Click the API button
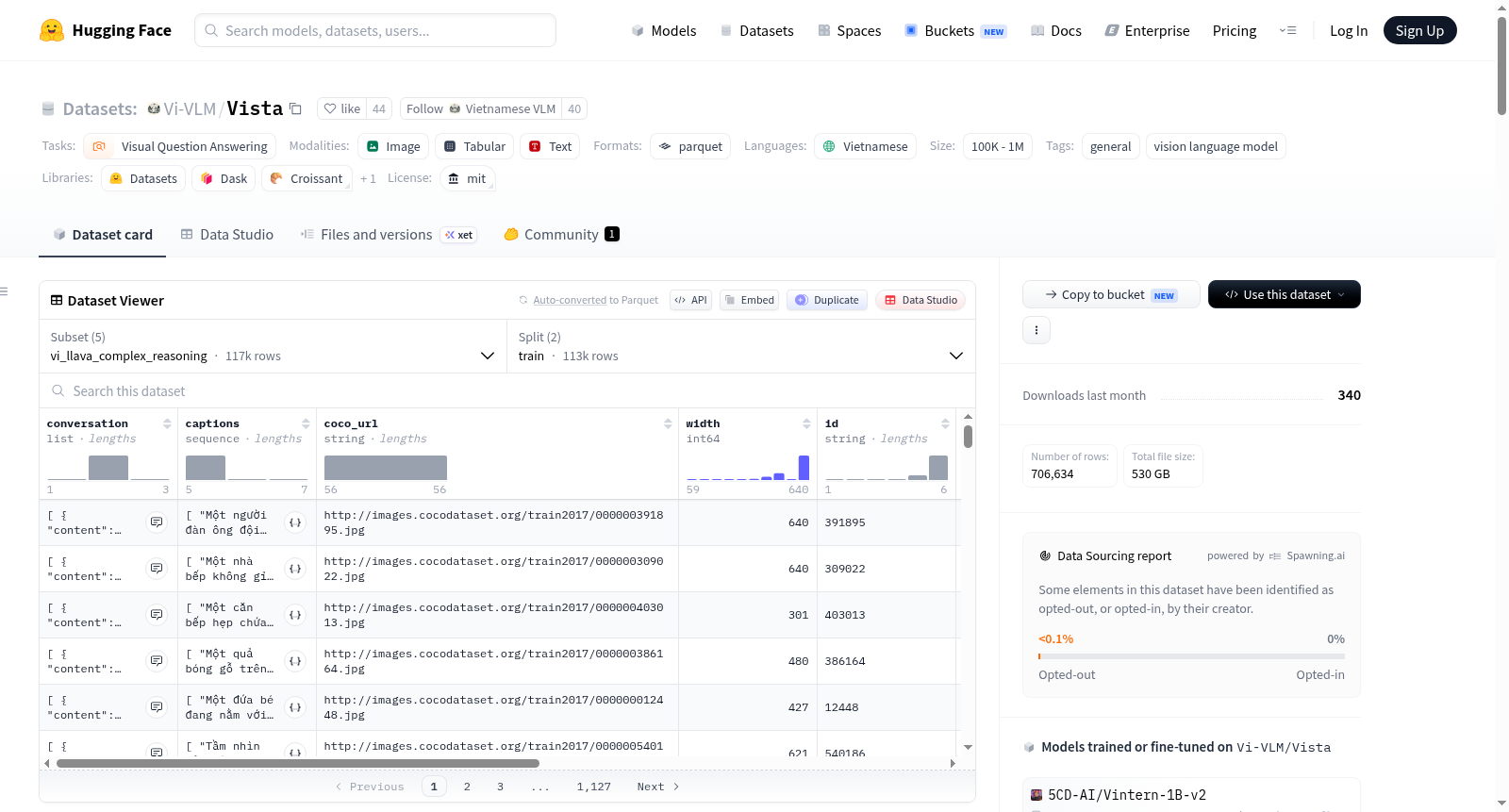 click(690, 300)
